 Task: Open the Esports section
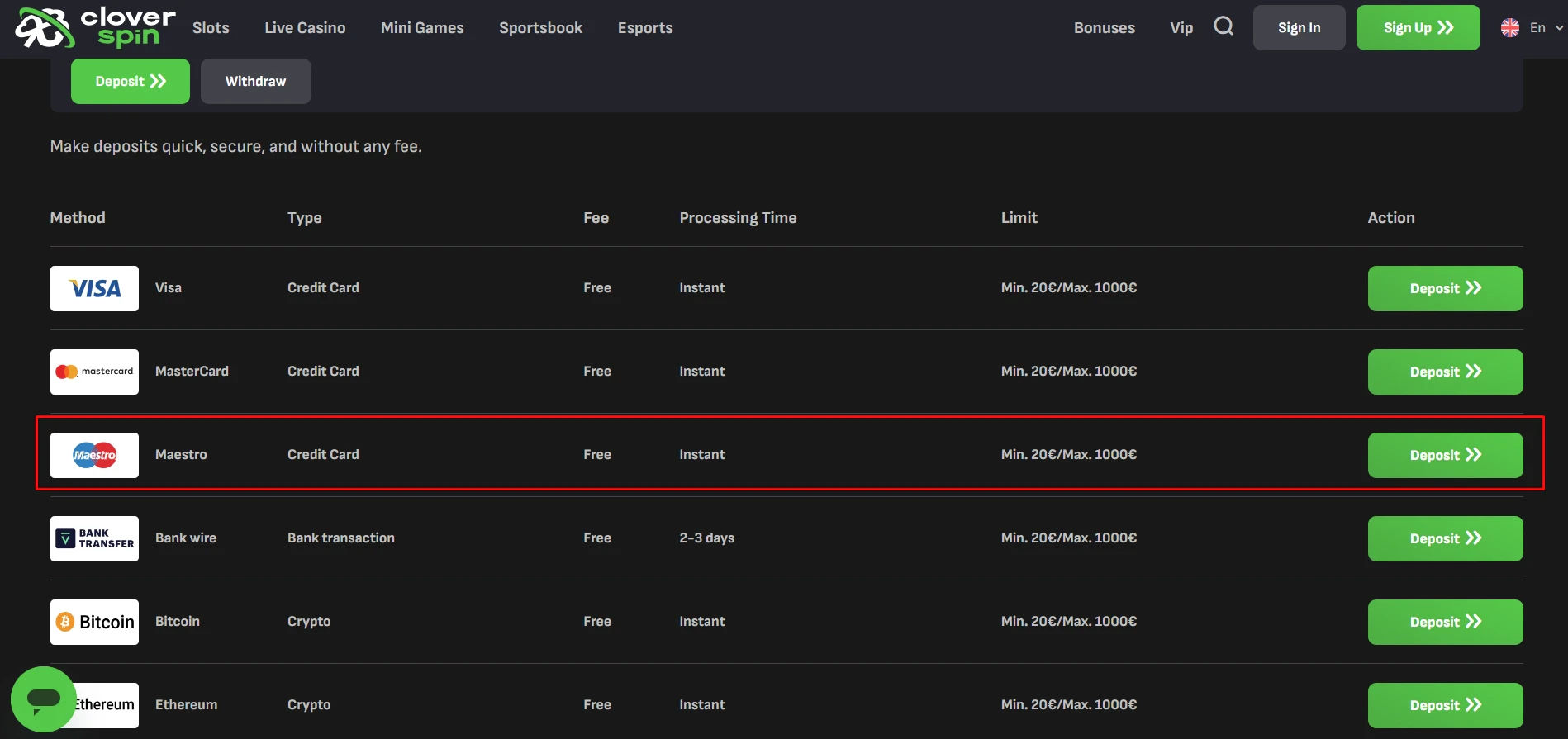645,27
